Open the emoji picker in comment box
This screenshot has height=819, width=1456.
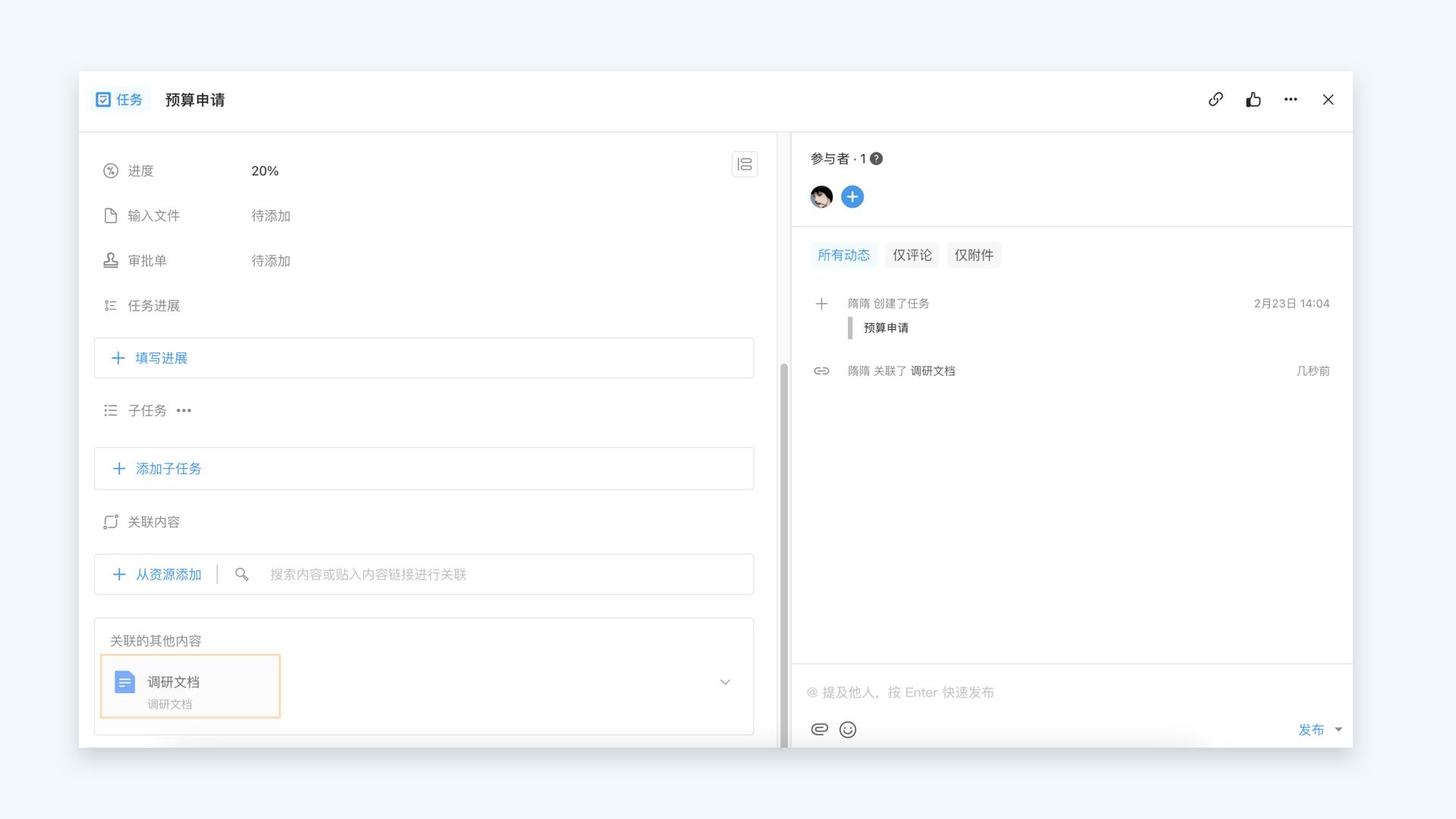848,729
